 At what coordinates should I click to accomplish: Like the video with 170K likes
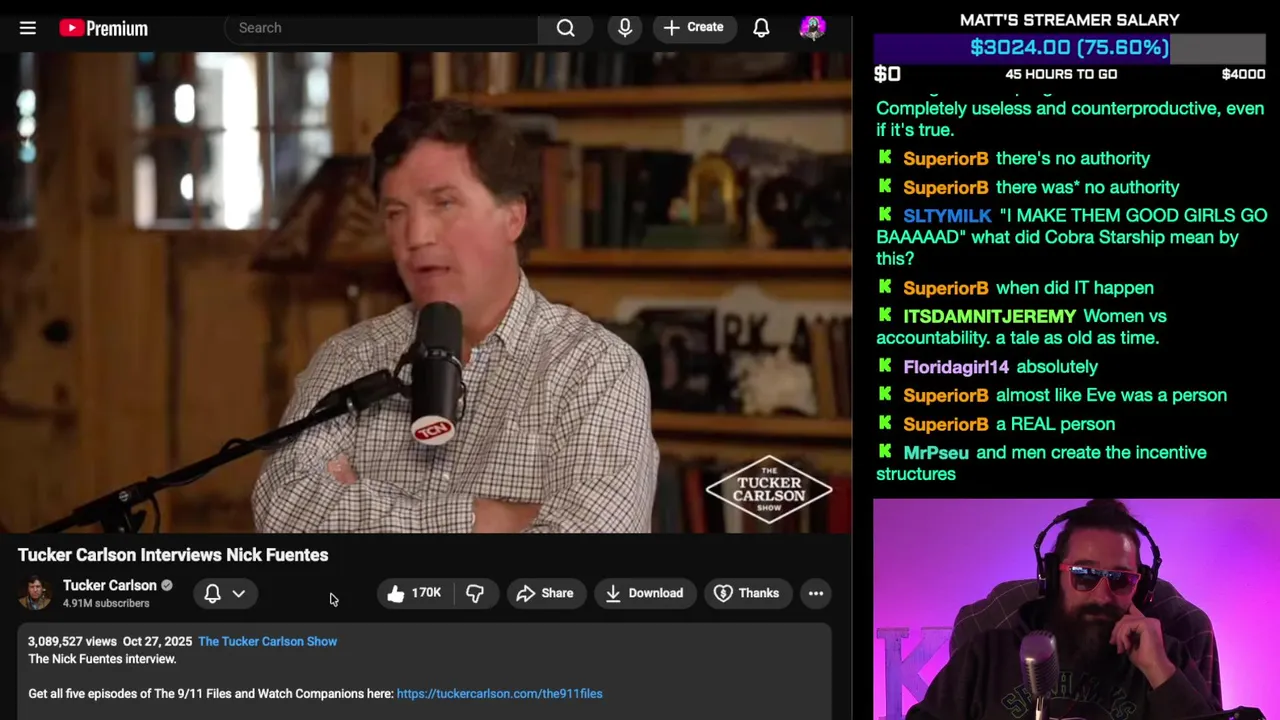(414, 593)
